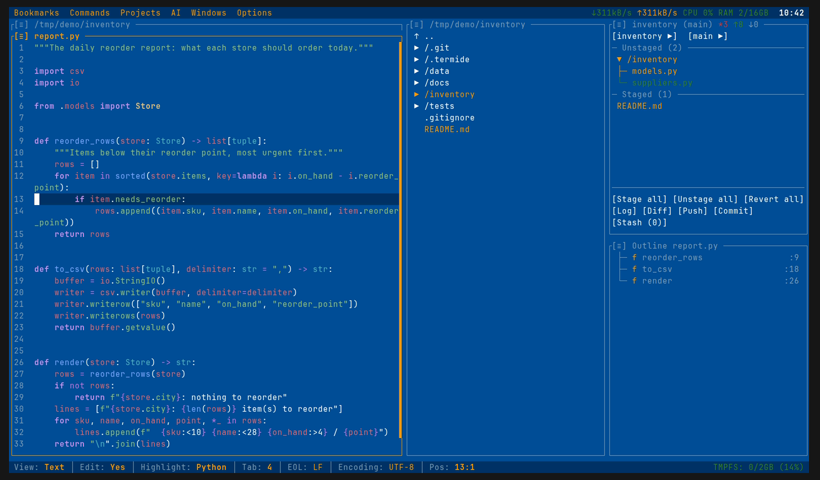Click the 'return rows' code on line 15
The height and width of the screenshot is (480, 820).
(82, 234)
